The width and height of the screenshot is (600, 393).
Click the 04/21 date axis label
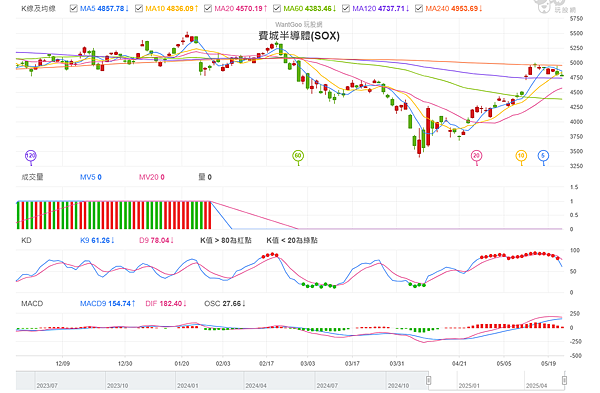(459, 363)
